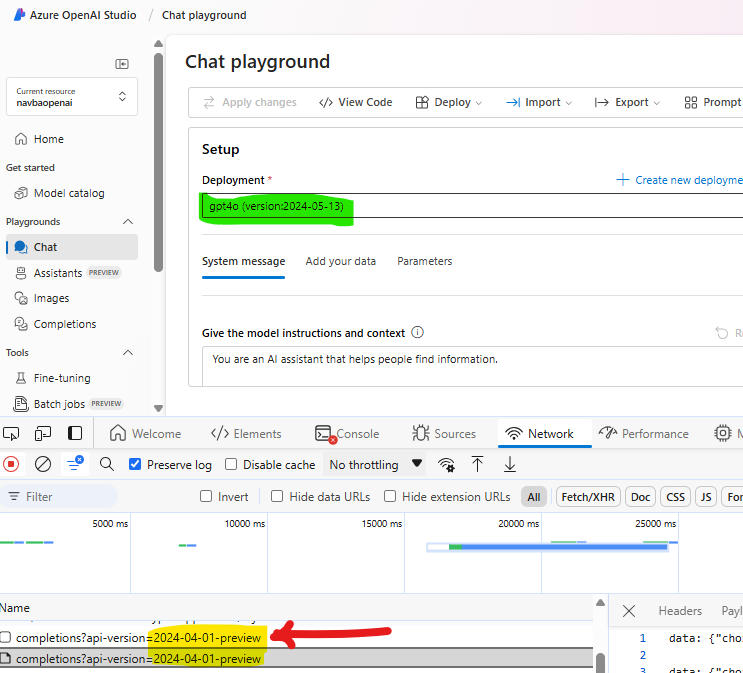Click the info icon beside model instructions

tap(417, 332)
